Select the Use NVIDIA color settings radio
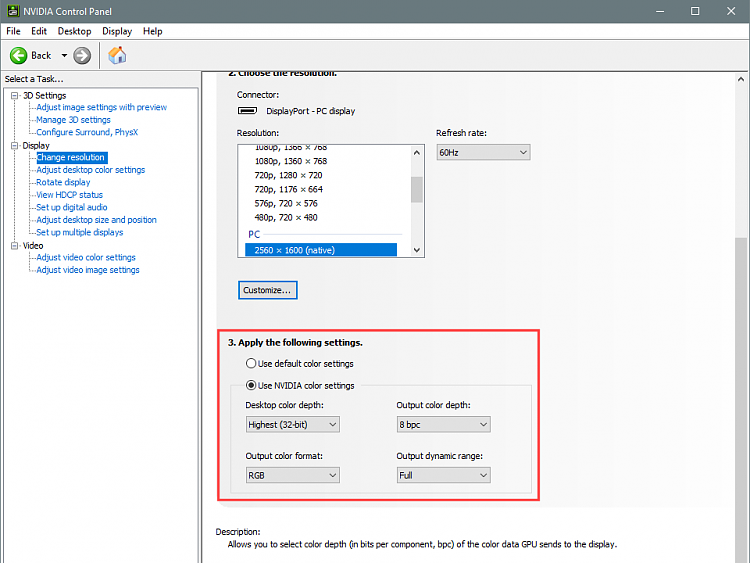This screenshot has width=750, height=563. 251,385
